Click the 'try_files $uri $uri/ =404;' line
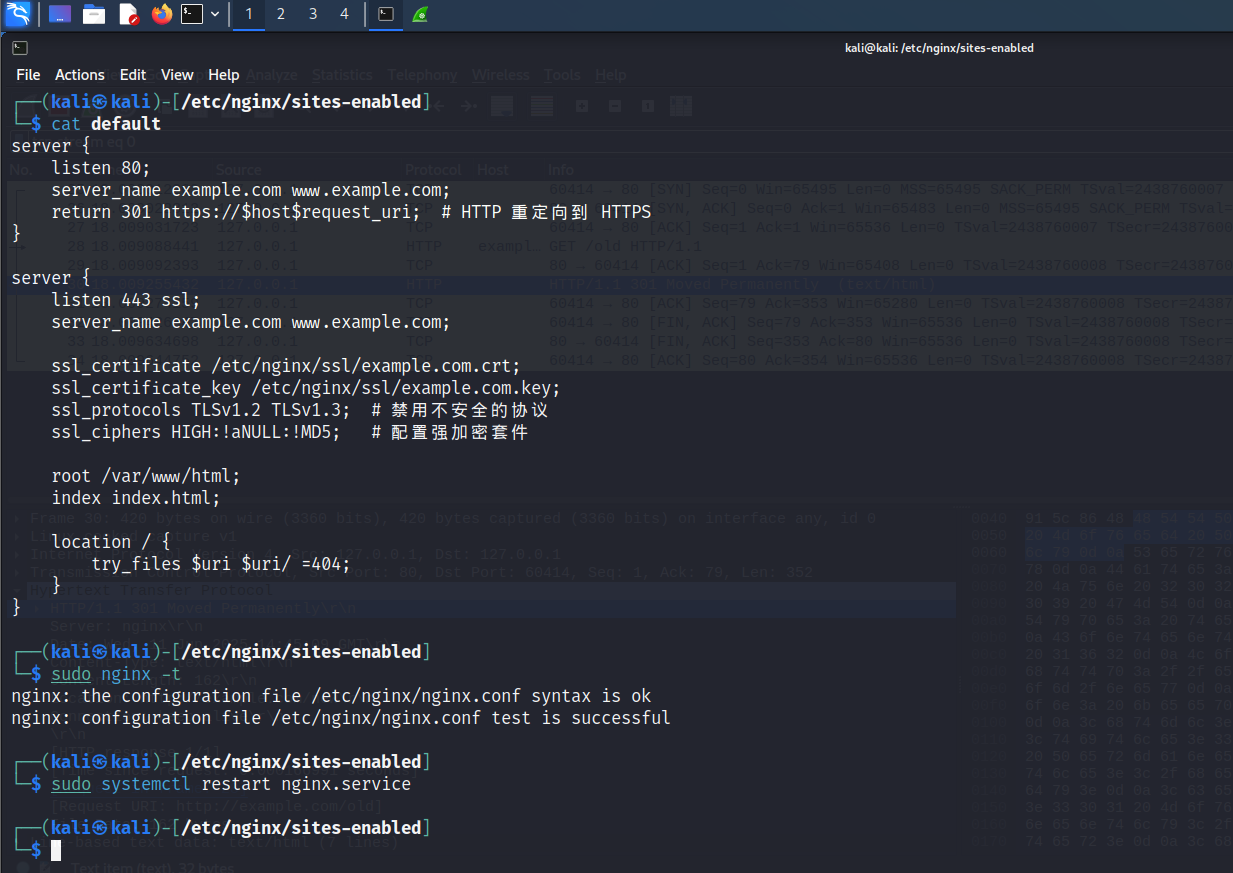The height and width of the screenshot is (873, 1233). point(221,564)
